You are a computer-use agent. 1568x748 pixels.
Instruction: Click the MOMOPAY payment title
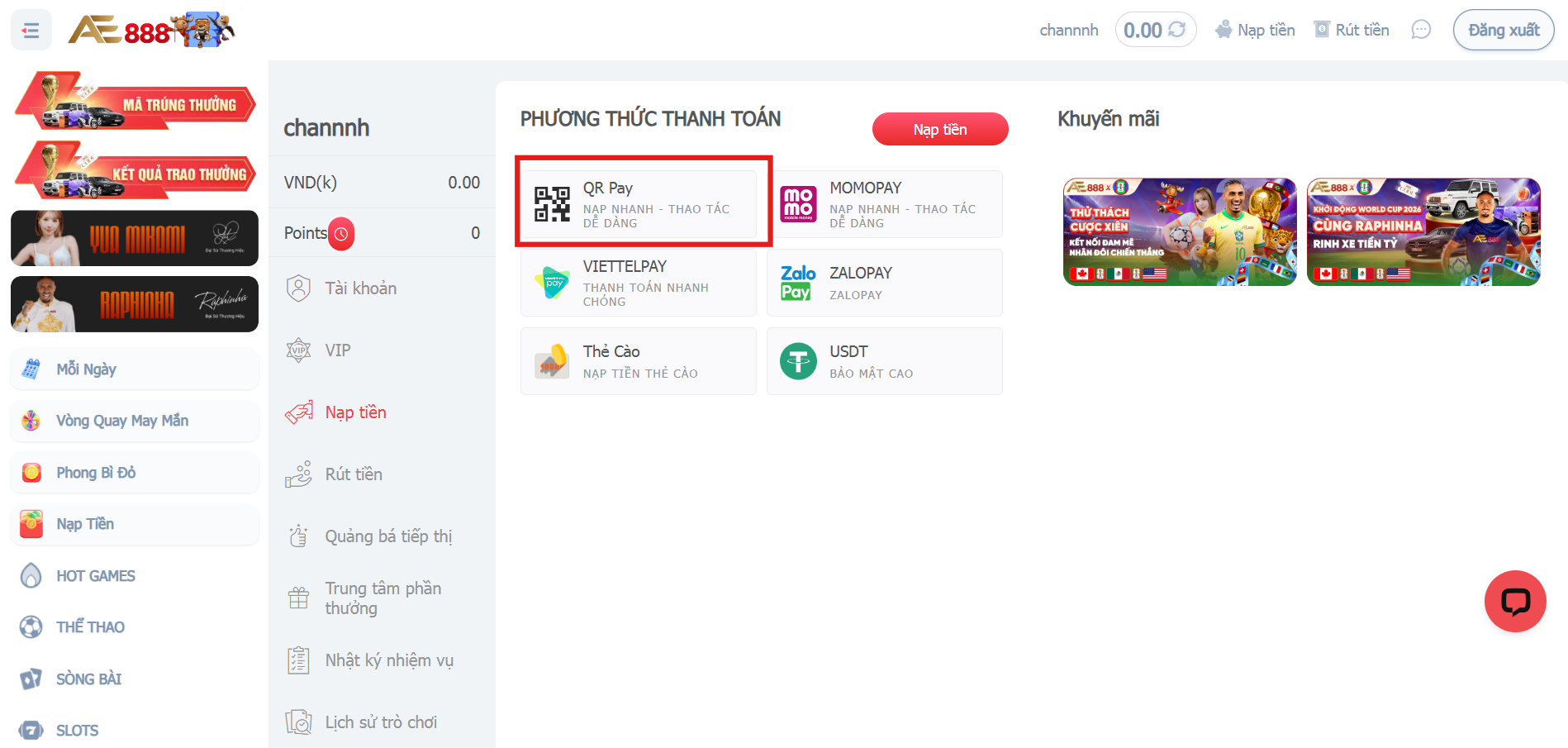[x=865, y=188]
